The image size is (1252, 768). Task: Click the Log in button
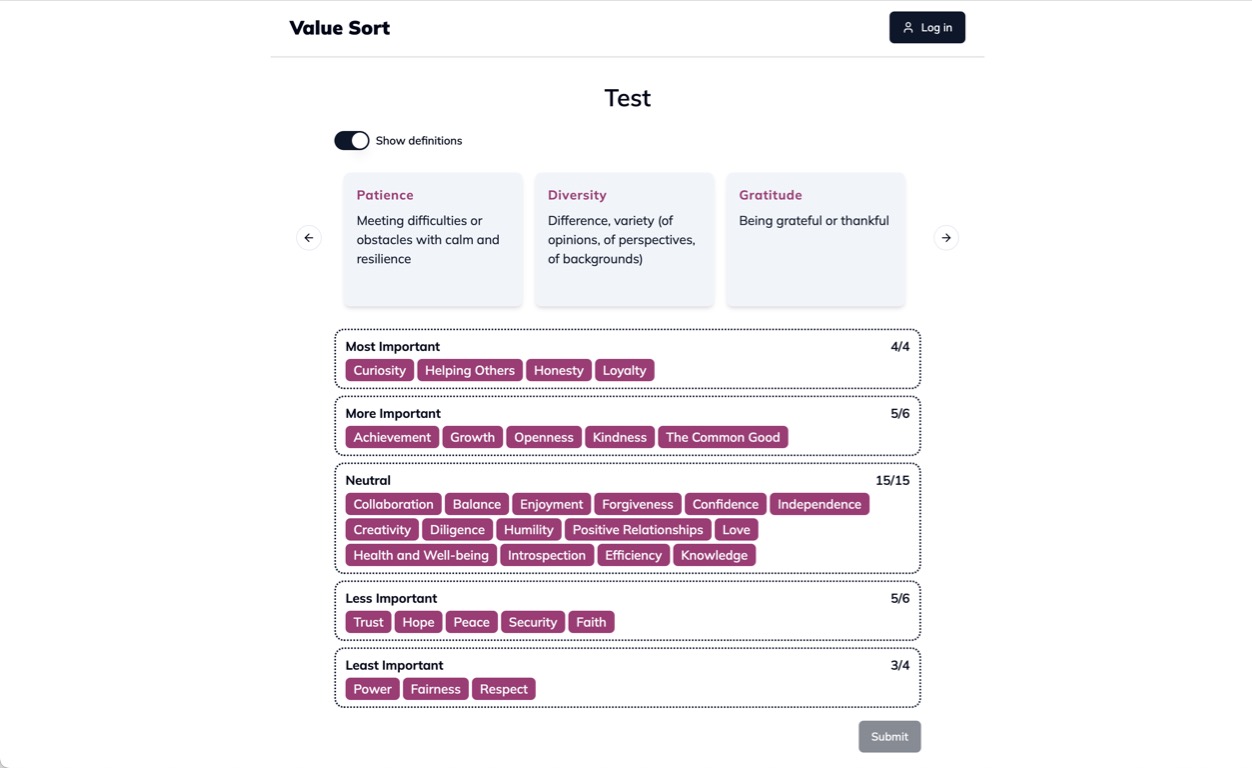coord(927,27)
